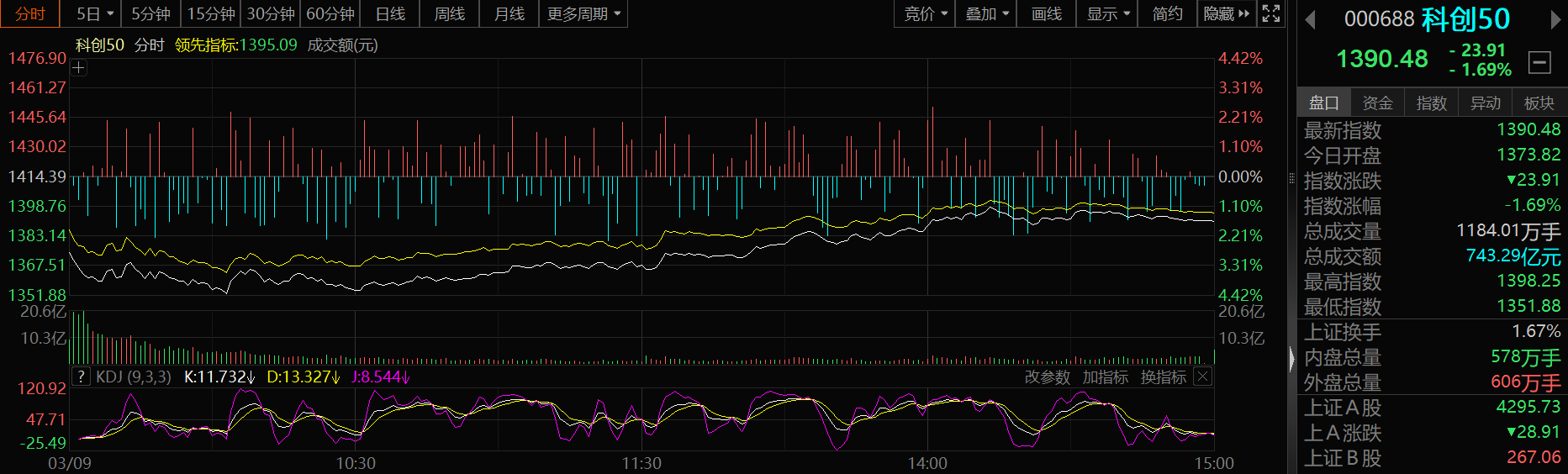Image resolution: width=1568 pixels, height=474 pixels.
Task: Open KDJ indicator help question mark
Action: (81, 377)
